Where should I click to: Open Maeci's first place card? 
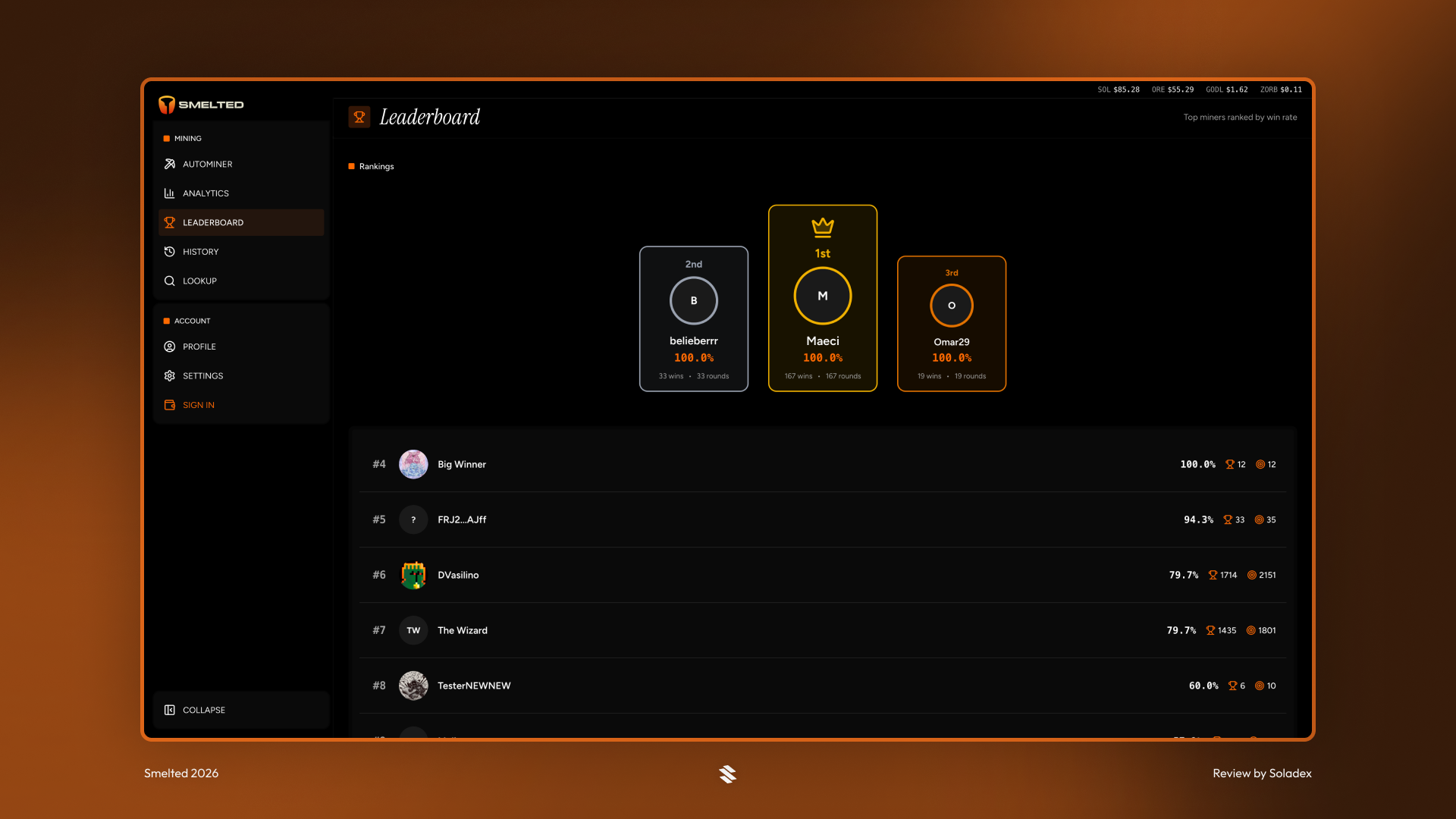tap(823, 298)
